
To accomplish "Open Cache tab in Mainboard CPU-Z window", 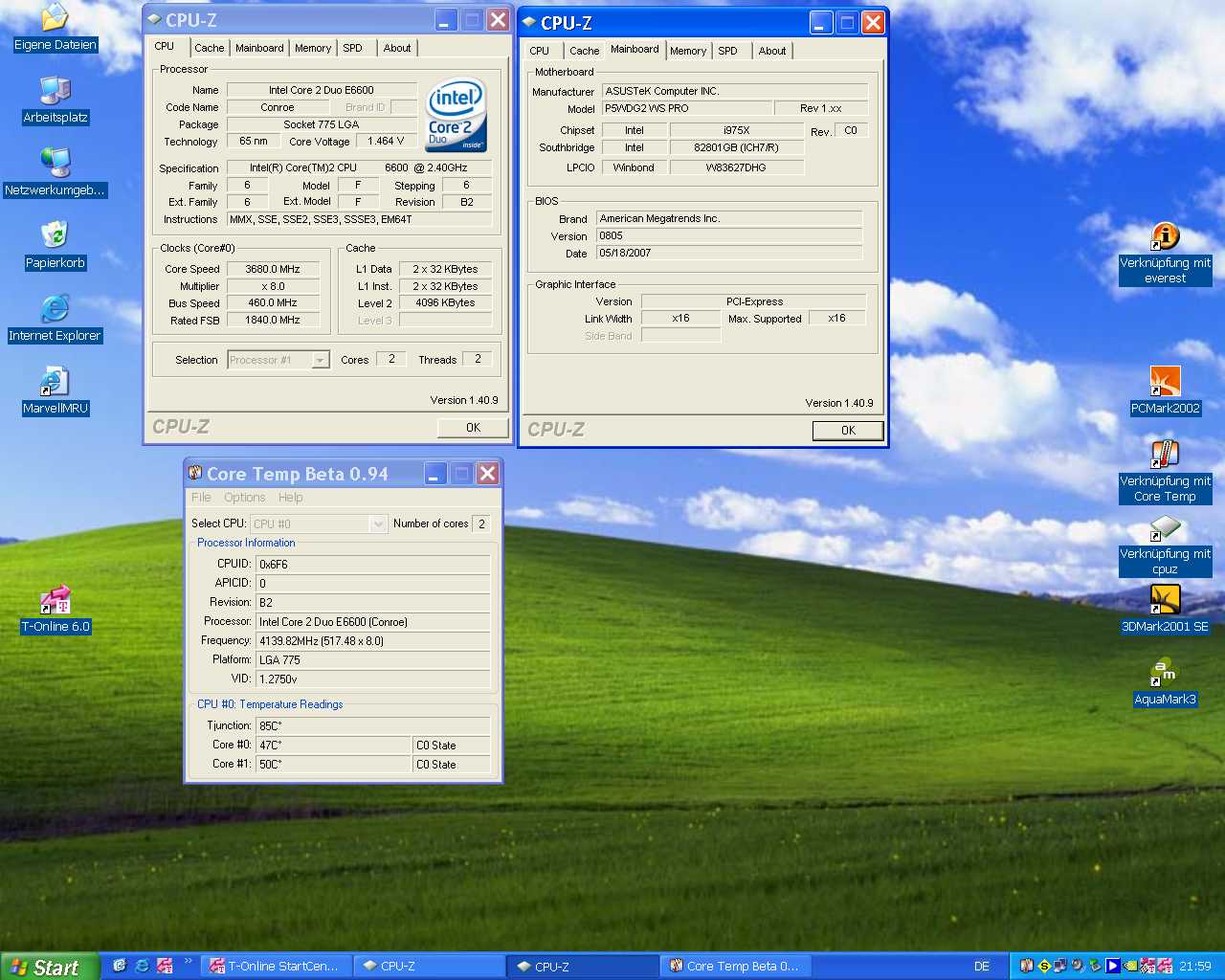I will 585,51.
